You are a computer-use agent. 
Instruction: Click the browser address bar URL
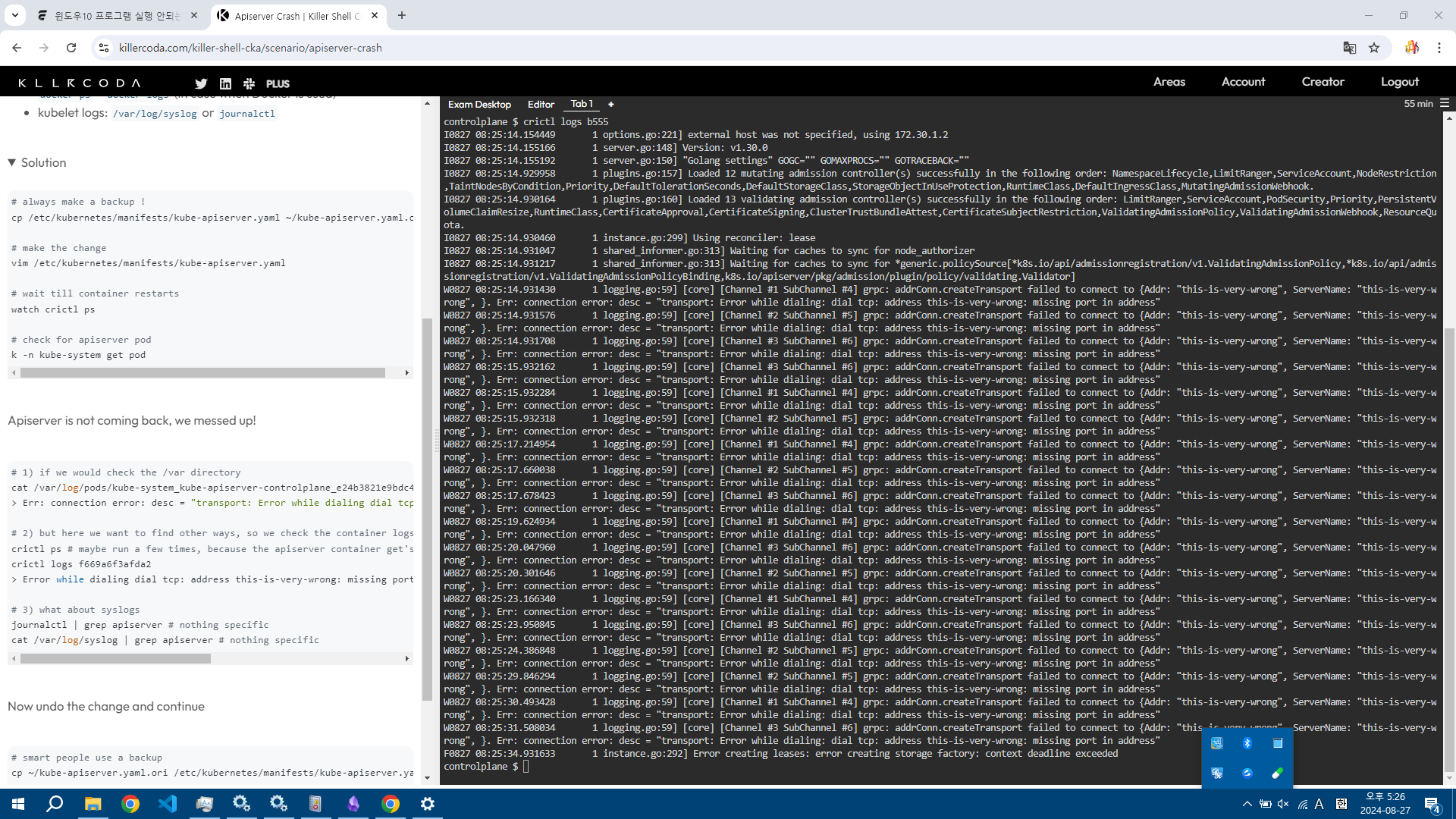(x=250, y=48)
